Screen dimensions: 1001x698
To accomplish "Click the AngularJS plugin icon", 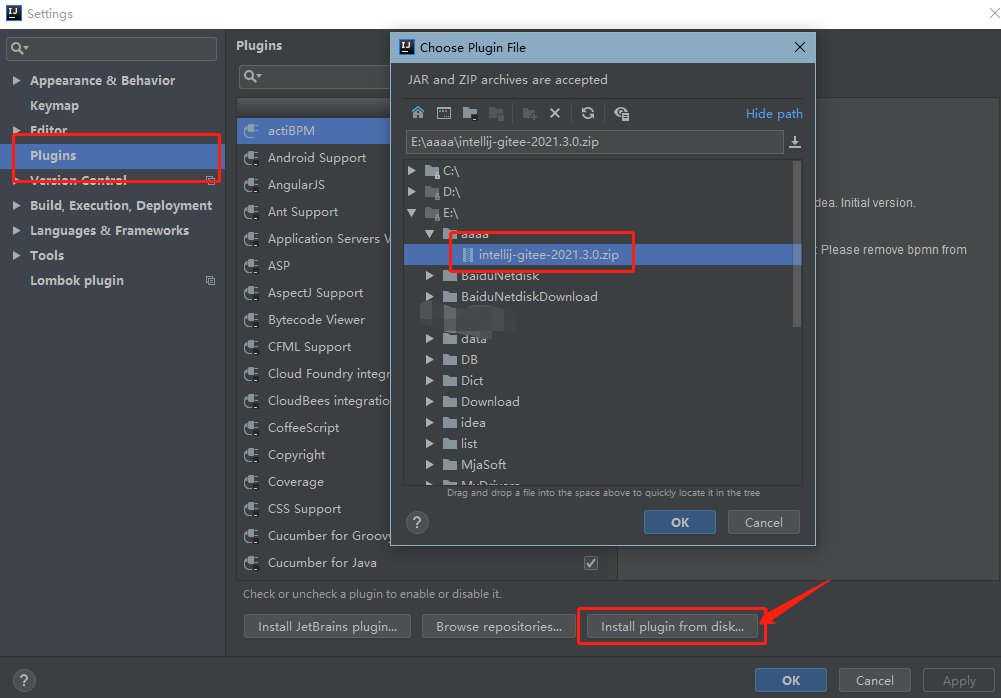I will [x=252, y=185].
